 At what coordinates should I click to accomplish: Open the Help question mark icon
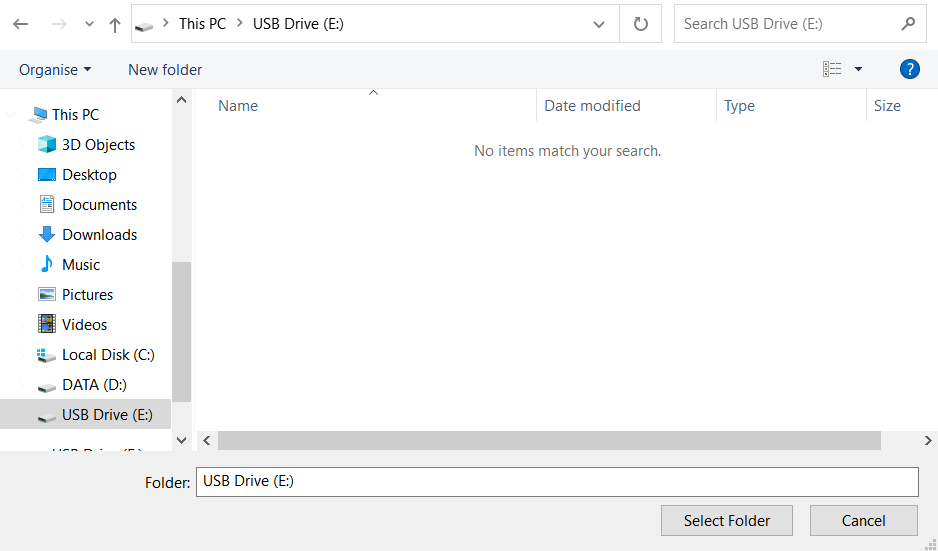[x=909, y=69]
